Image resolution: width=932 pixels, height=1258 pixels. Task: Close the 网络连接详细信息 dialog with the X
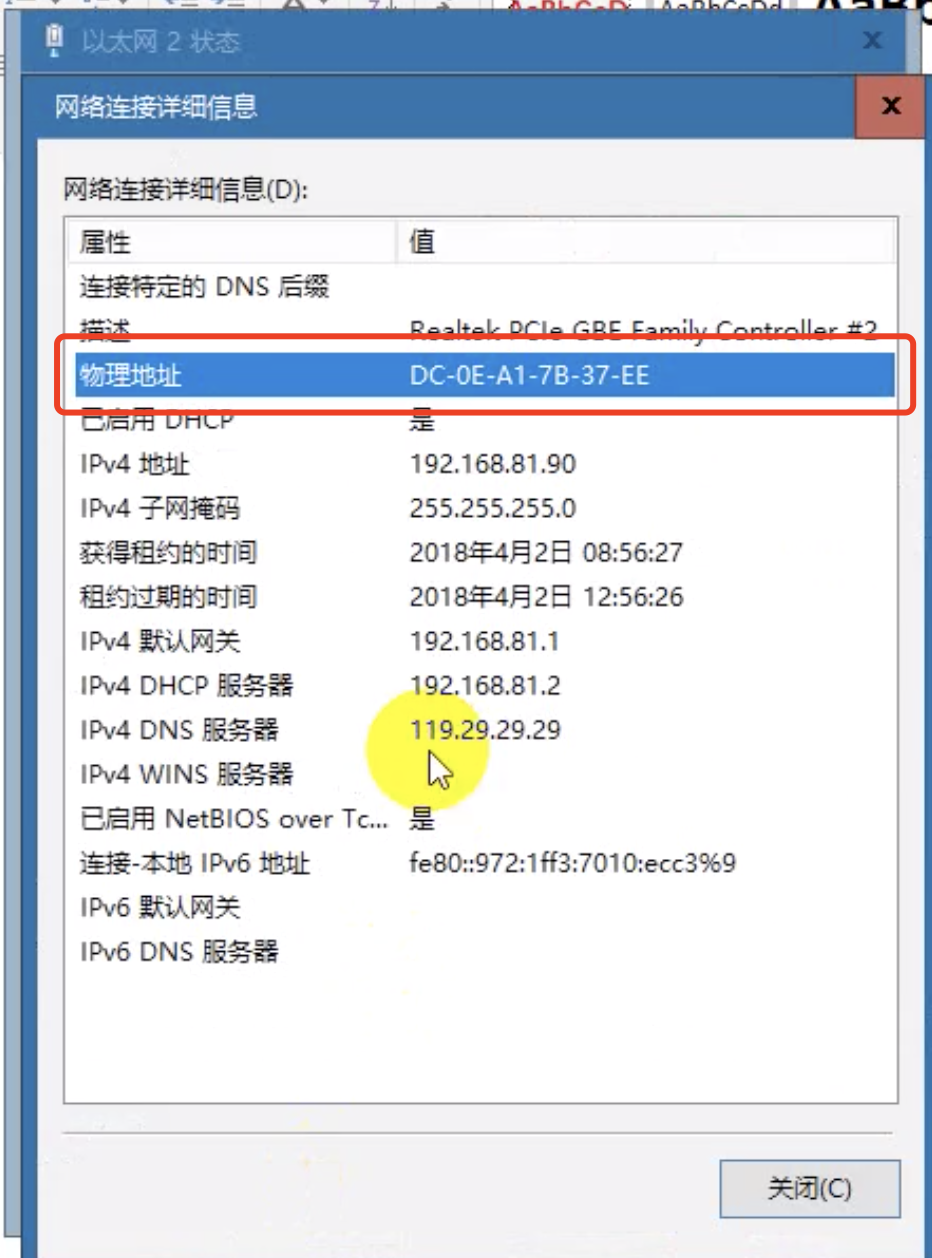click(x=890, y=106)
